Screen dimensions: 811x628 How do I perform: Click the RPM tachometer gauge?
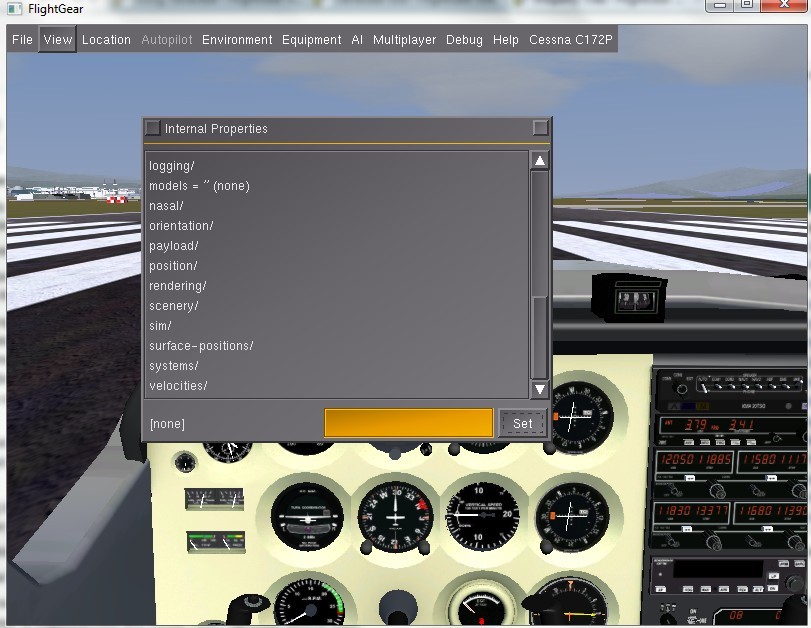click(309, 604)
